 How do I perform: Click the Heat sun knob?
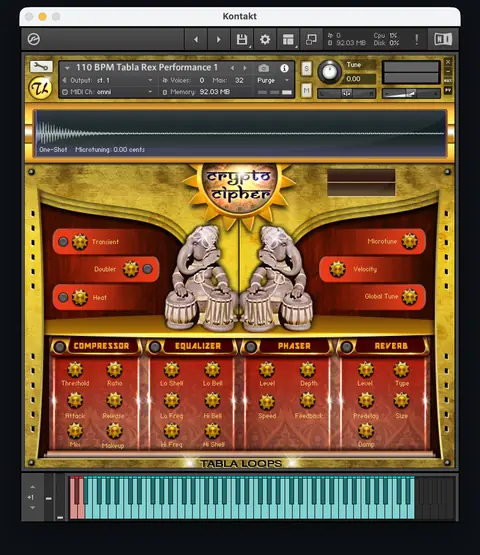80,297
